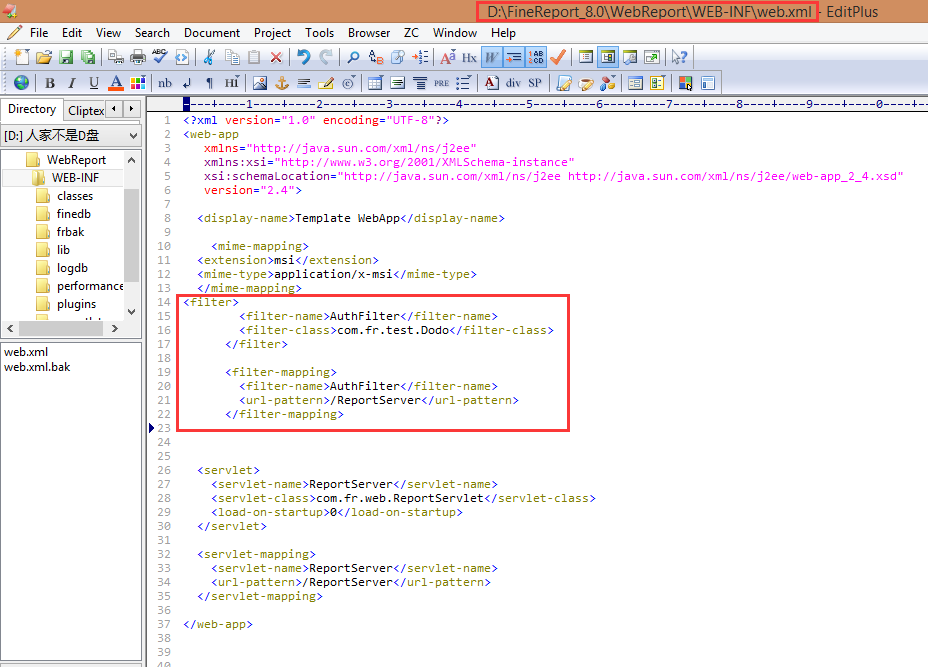Open the Search menu

(152, 33)
